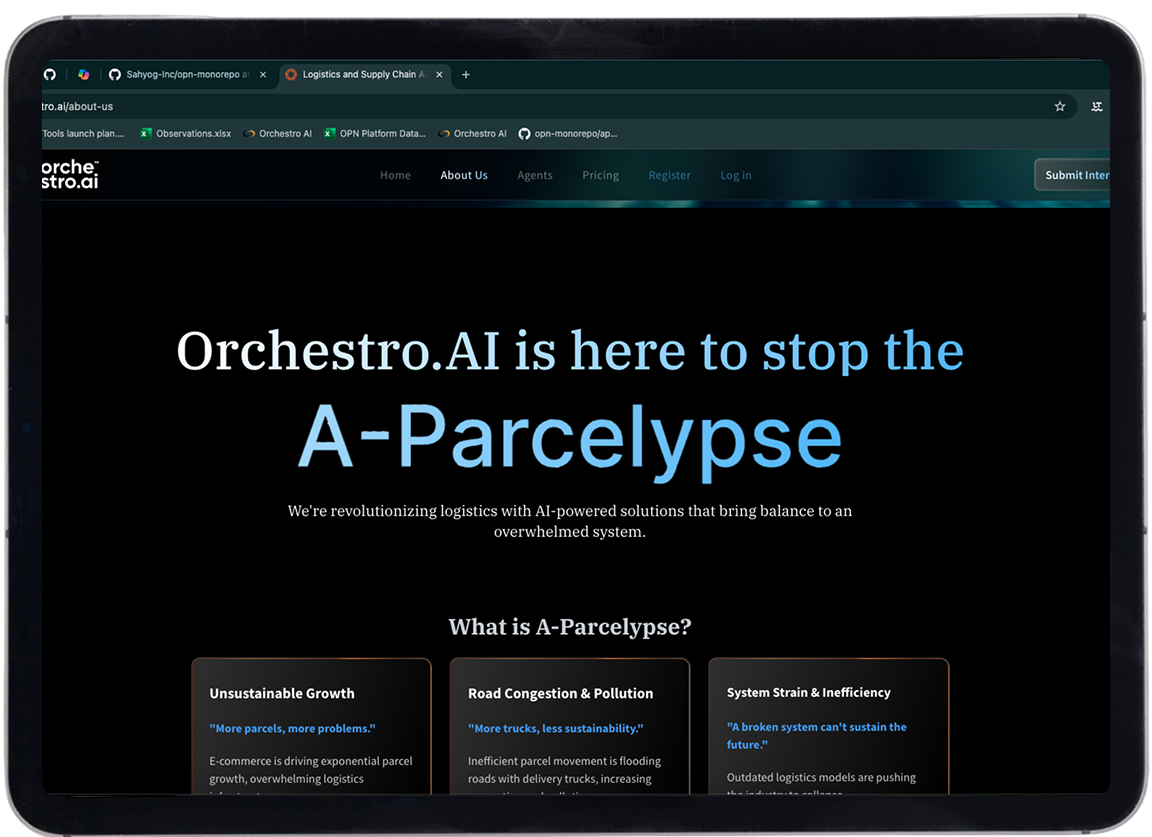Select the Logistics and Supply Chain tab
The image size is (1152, 837).
364,74
